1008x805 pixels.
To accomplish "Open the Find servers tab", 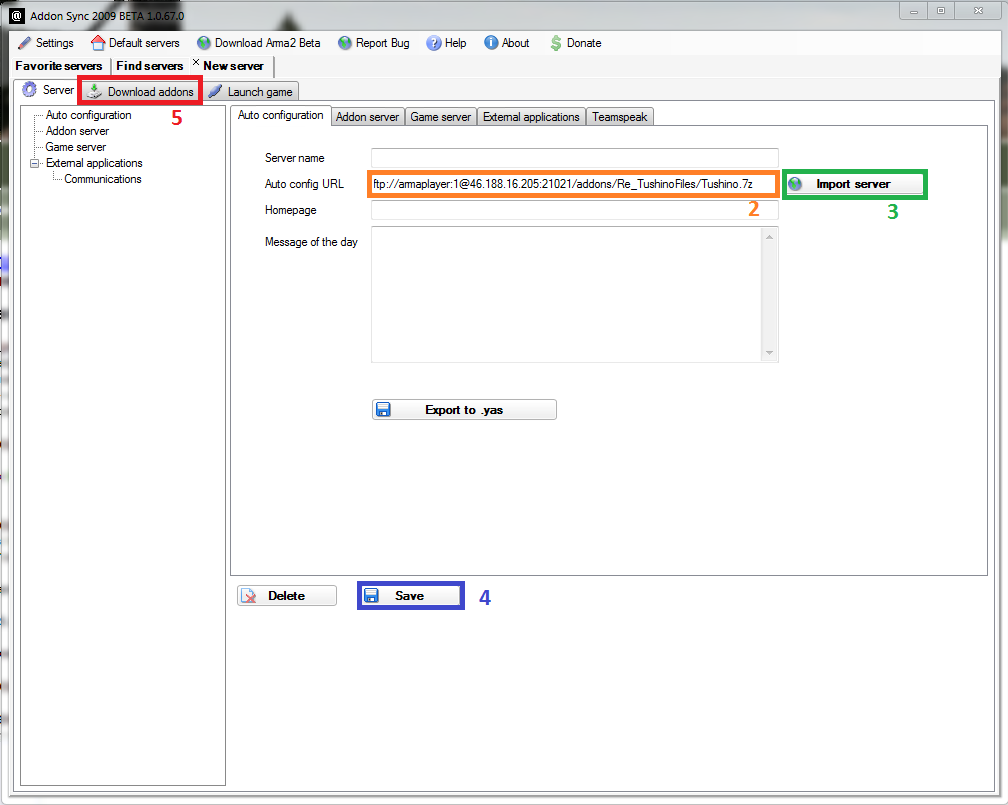I will click(x=150, y=66).
